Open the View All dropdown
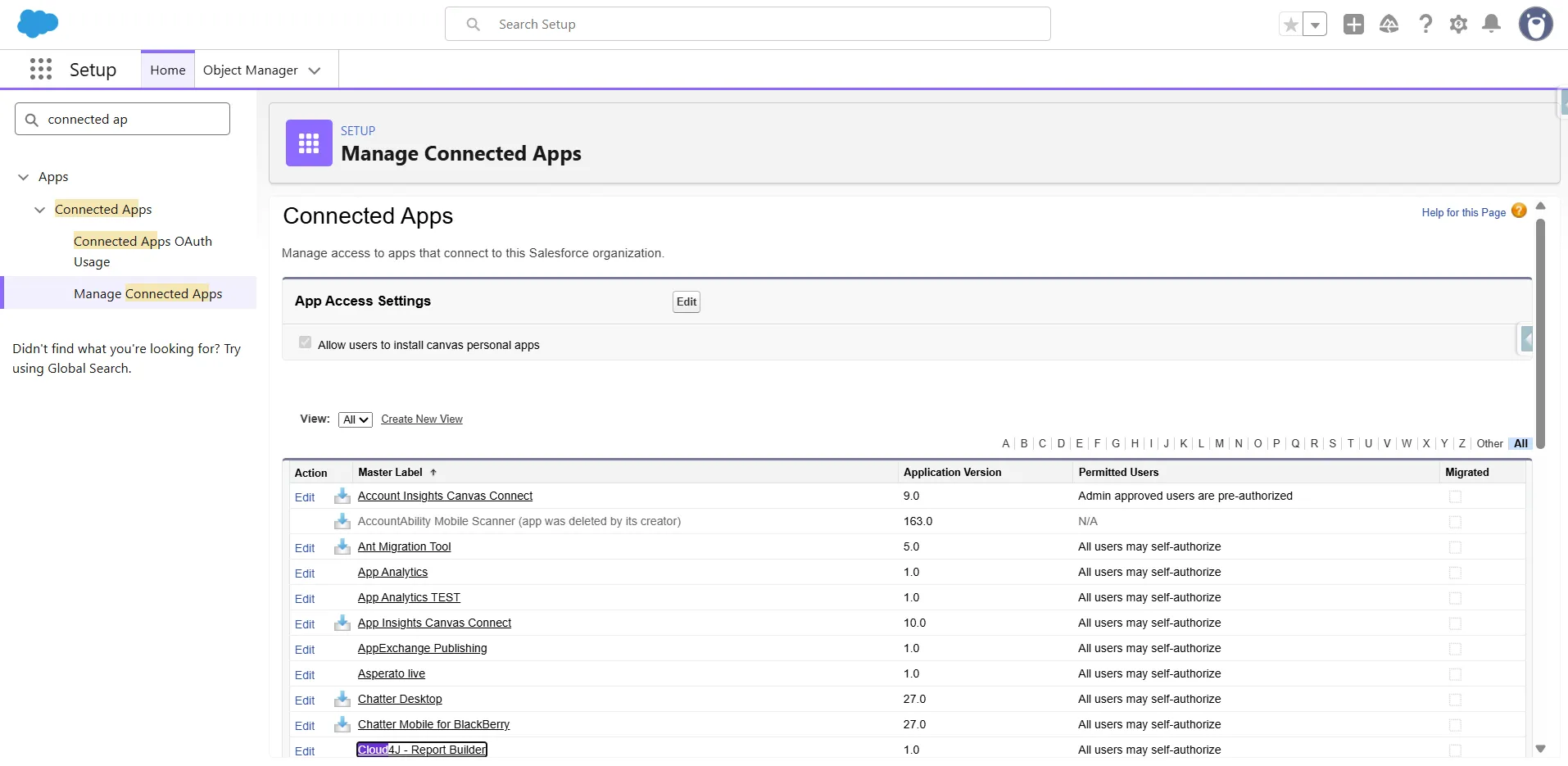 tap(356, 419)
